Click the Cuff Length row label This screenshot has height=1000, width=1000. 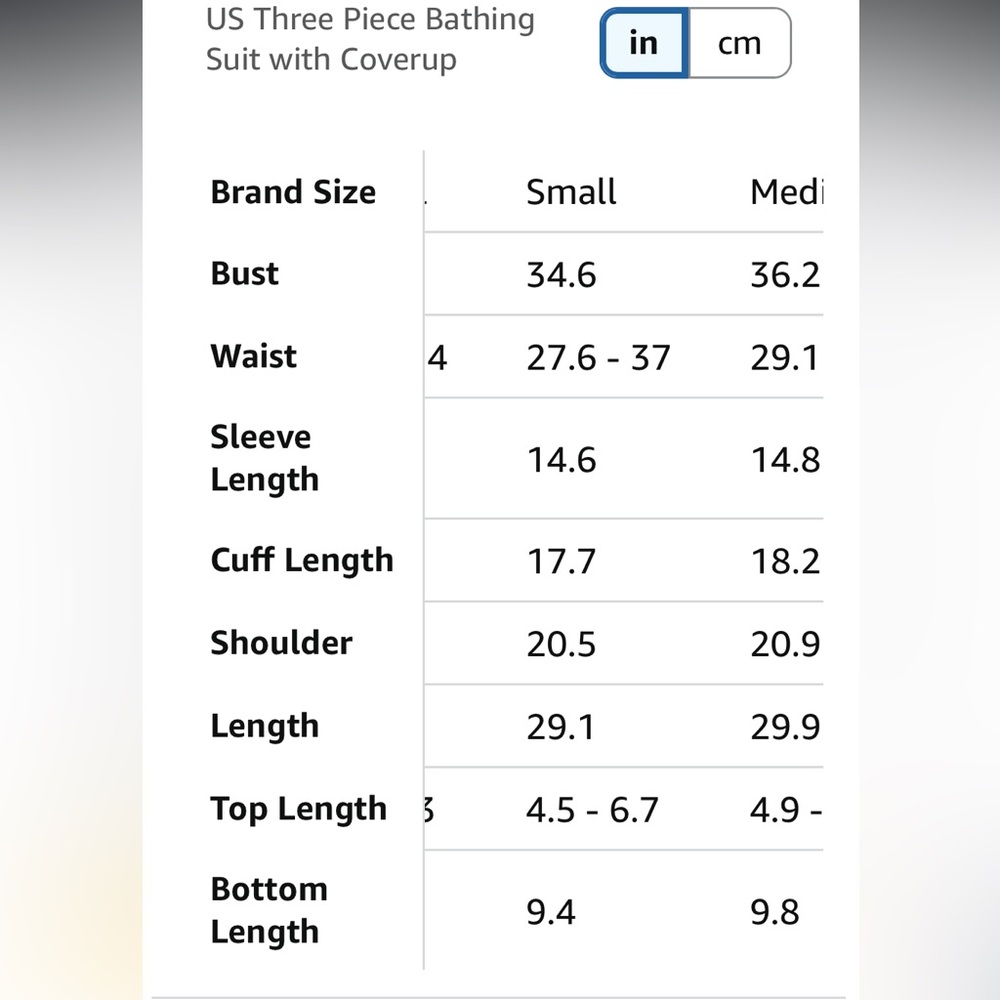coord(302,561)
